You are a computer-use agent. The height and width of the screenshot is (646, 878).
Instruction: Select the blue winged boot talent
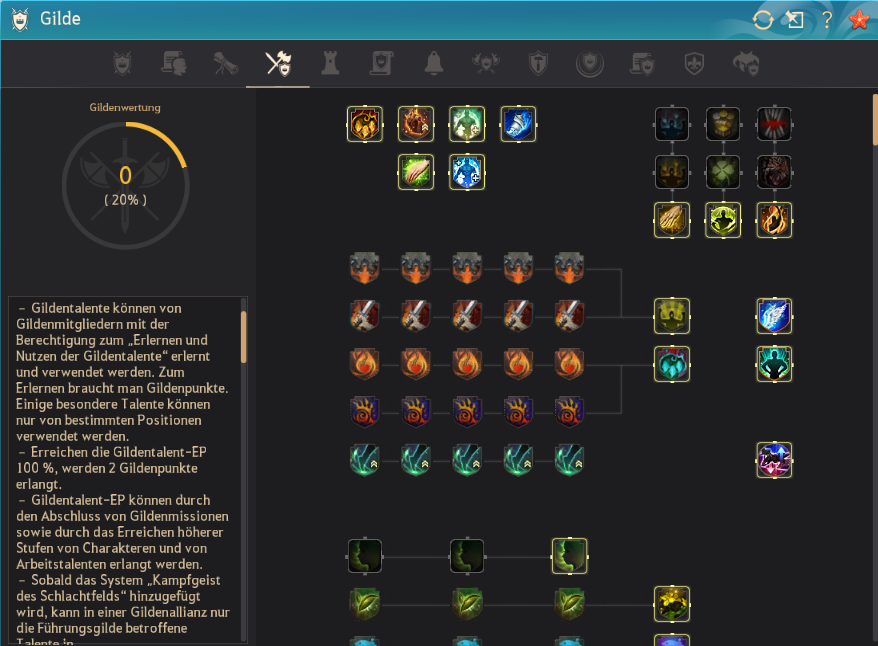pyautogui.click(x=518, y=124)
